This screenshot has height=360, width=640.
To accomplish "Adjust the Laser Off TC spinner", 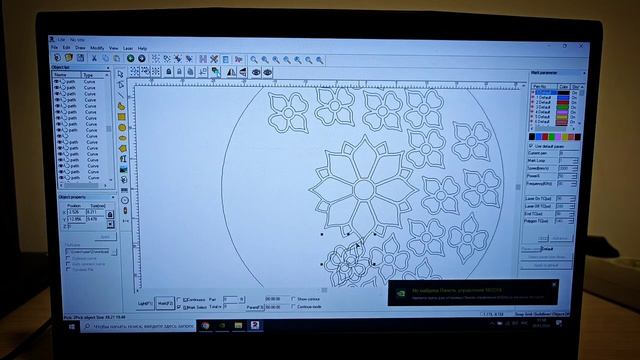I will click(573, 206).
